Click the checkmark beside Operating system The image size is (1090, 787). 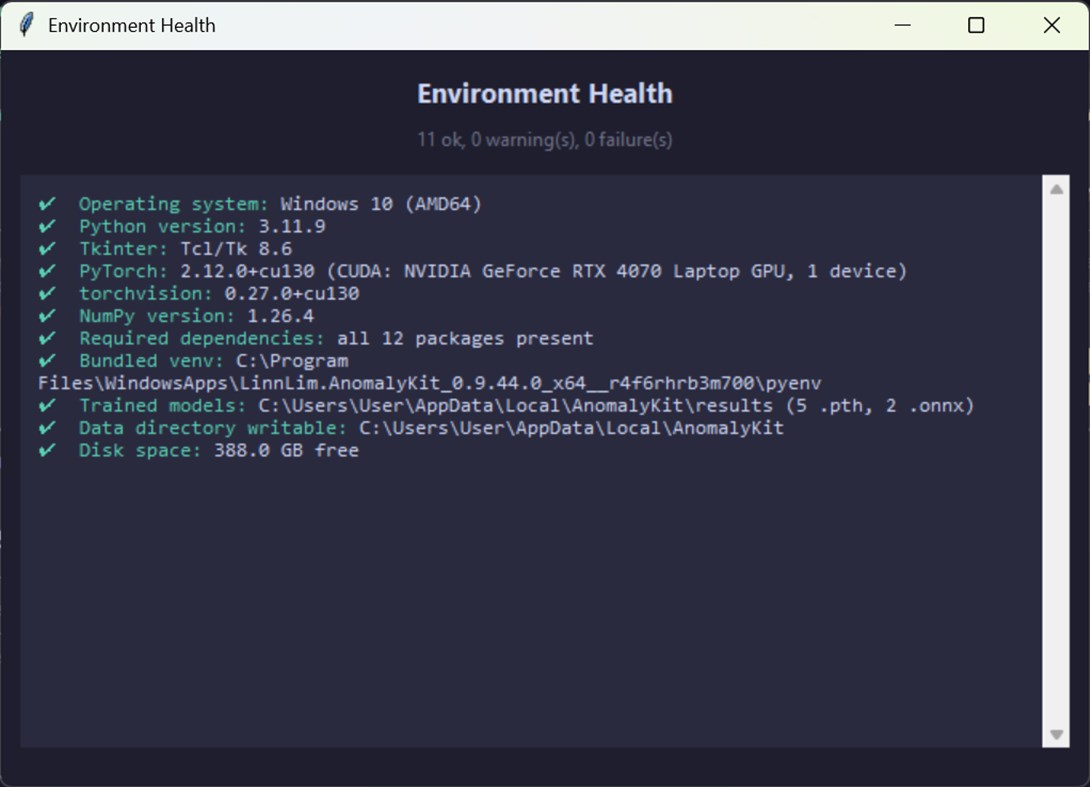pyautogui.click(x=47, y=204)
